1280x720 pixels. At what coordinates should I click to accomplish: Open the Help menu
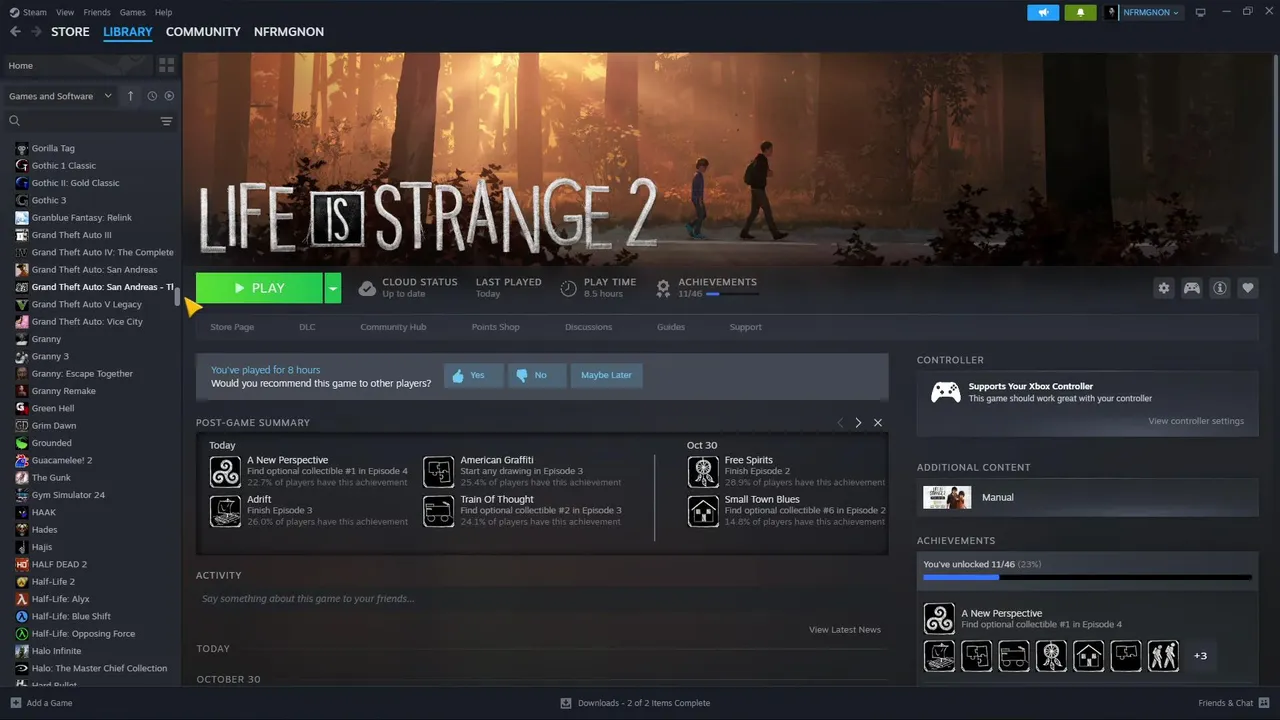163,12
